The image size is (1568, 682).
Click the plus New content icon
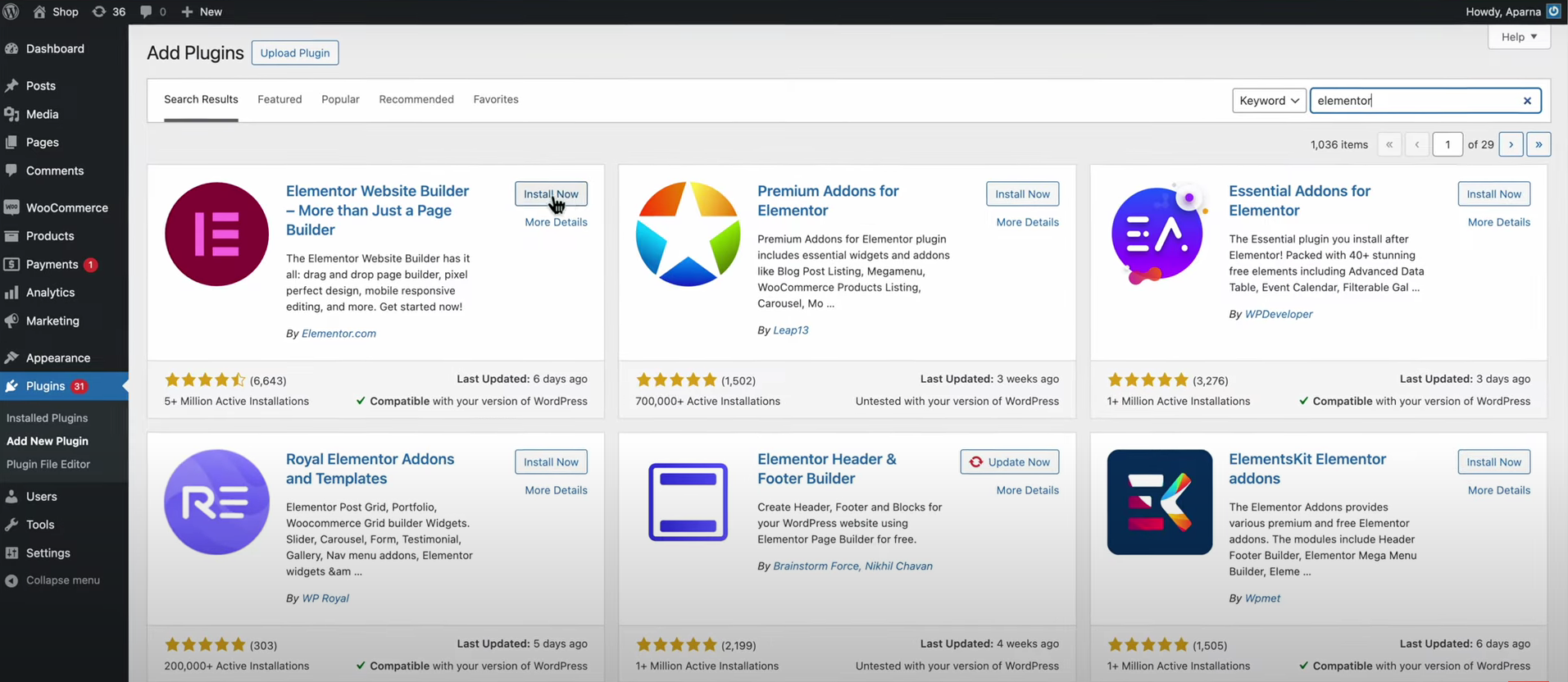click(187, 11)
